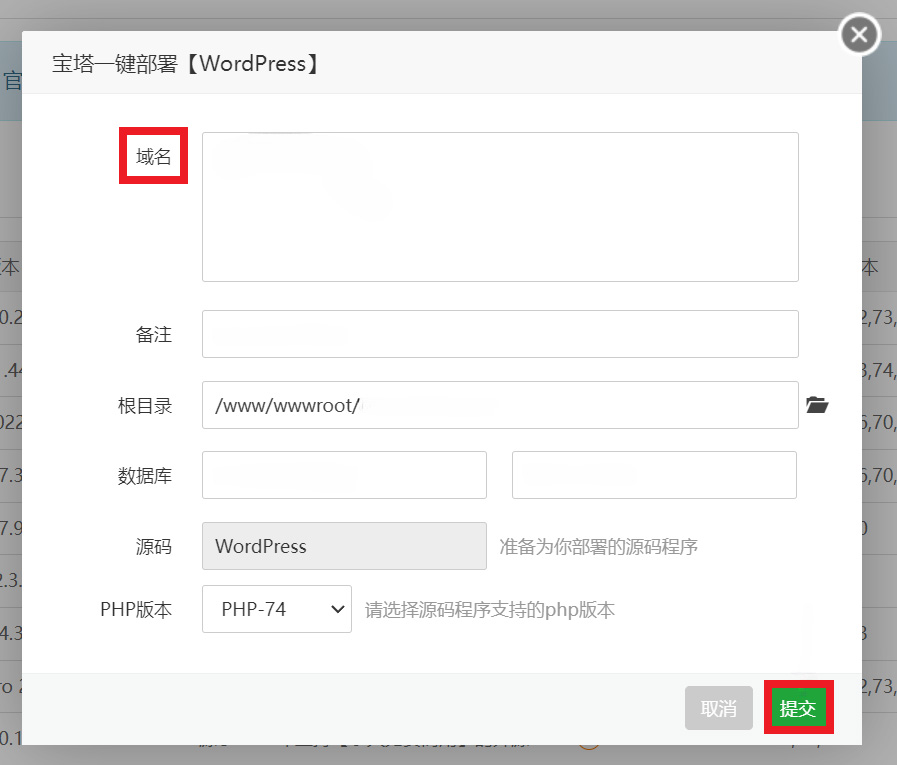Click the 数据库 label
The image size is (897, 765).
(145, 476)
